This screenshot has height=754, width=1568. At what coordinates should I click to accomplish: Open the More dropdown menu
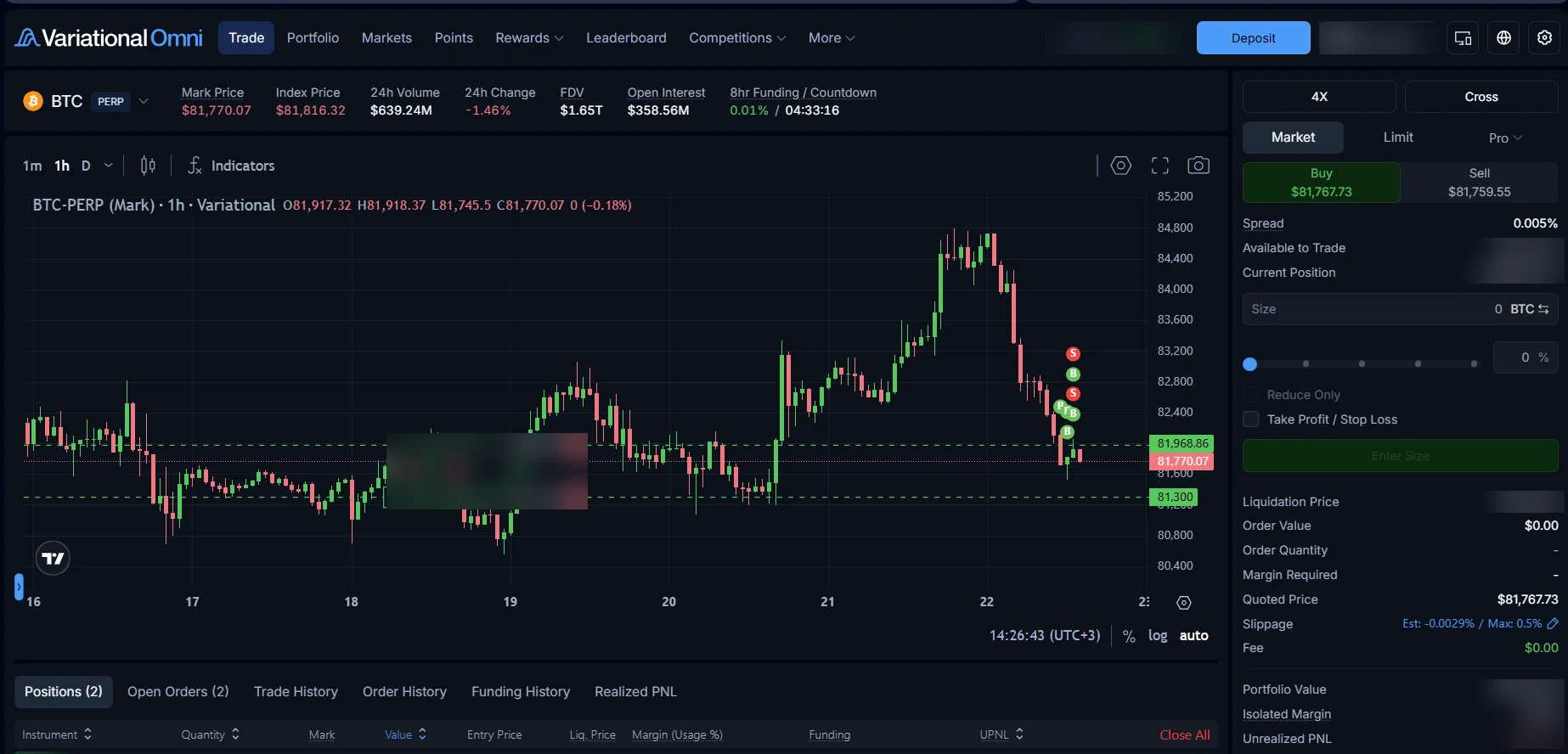(832, 38)
